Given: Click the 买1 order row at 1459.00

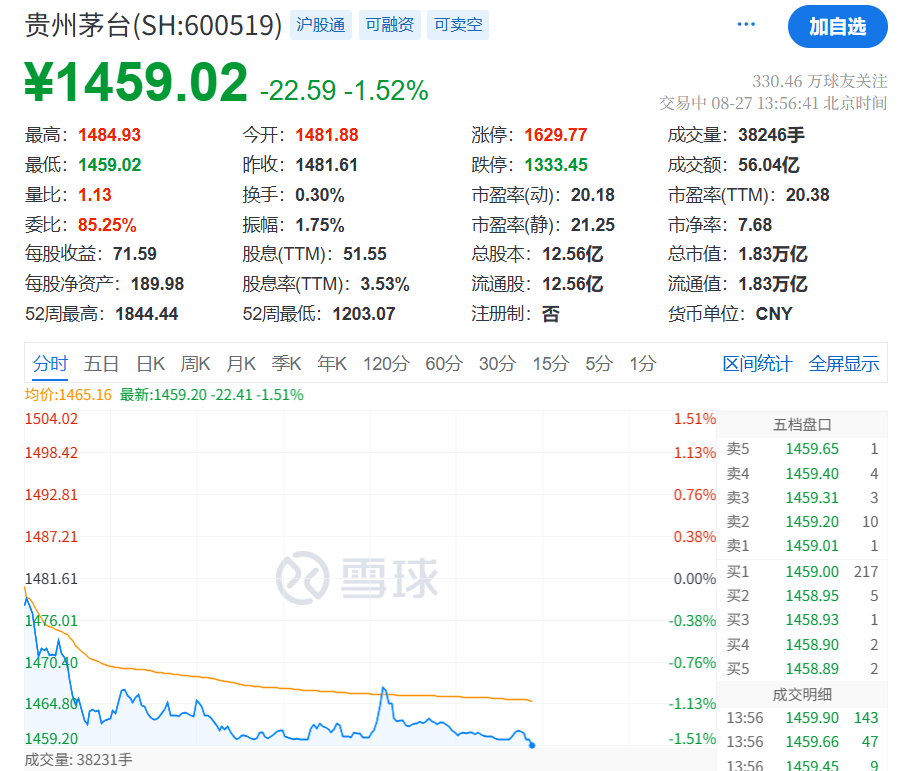Looking at the screenshot, I should (802, 572).
